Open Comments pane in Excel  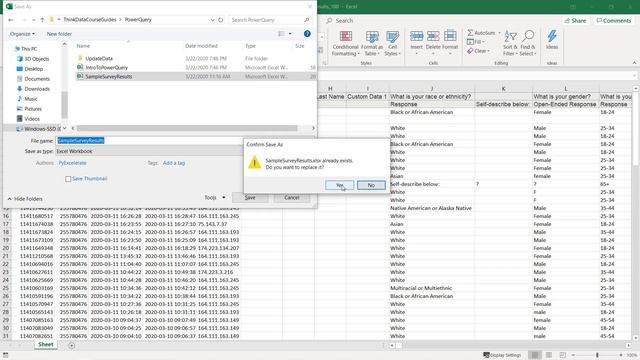pyautogui.click(x=613, y=20)
